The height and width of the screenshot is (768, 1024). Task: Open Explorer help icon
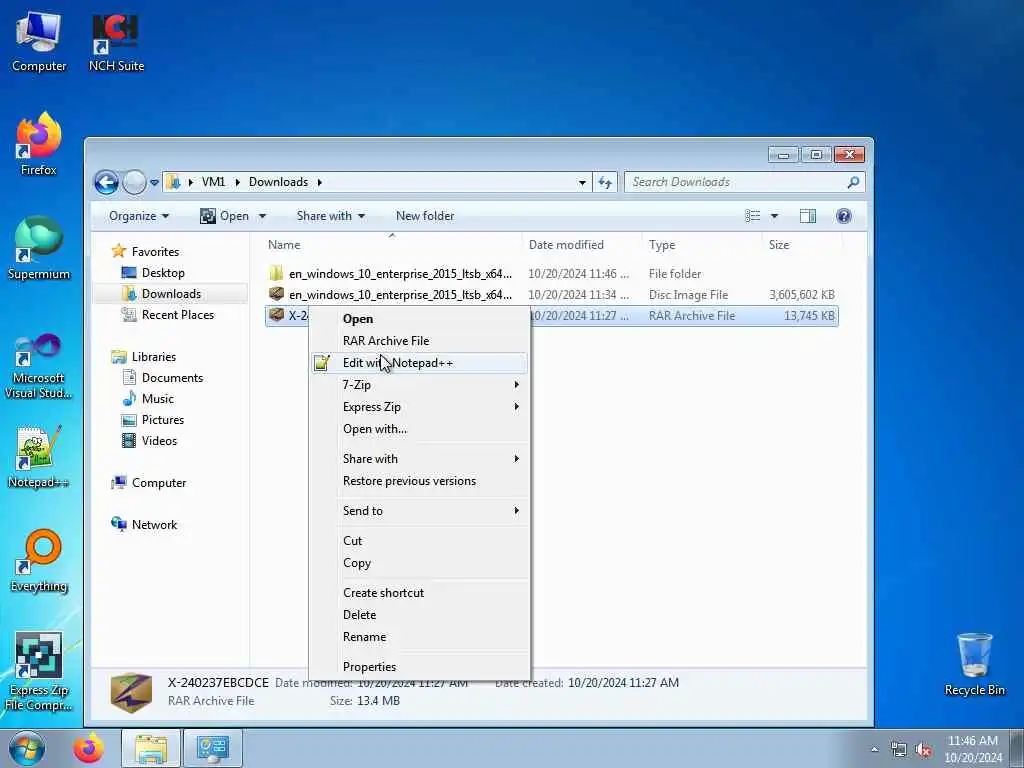click(x=844, y=216)
